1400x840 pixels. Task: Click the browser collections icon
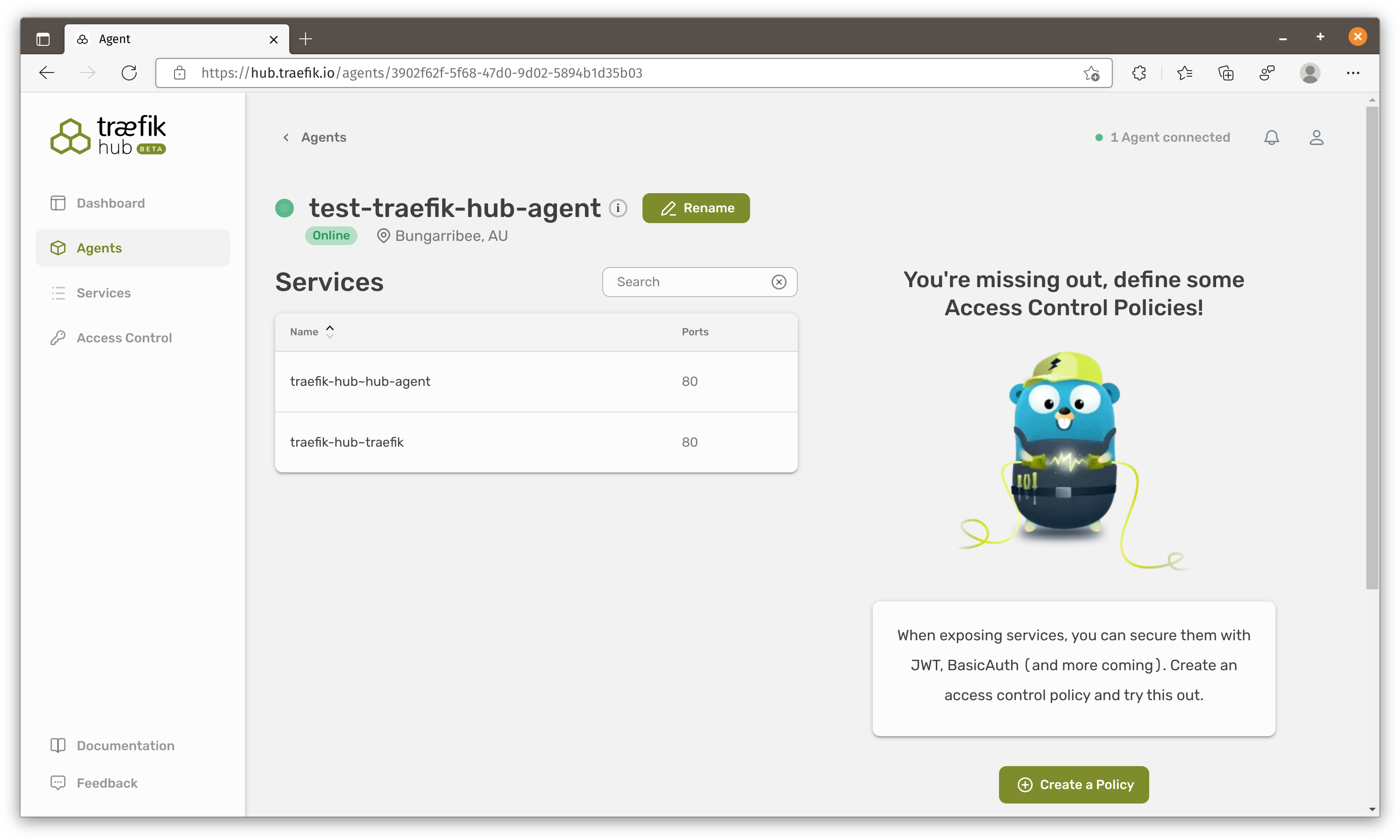[1225, 73]
